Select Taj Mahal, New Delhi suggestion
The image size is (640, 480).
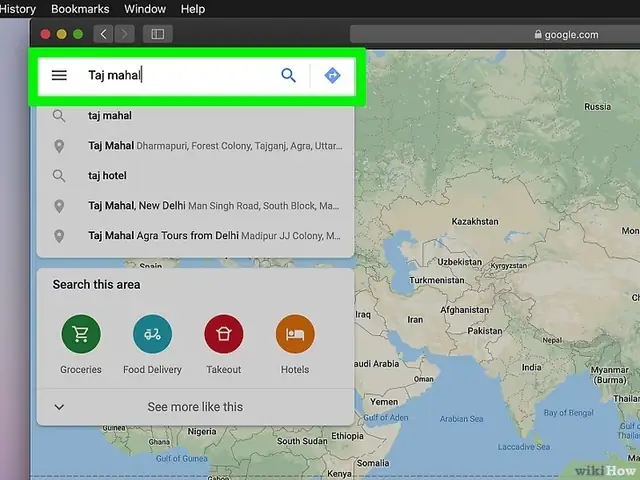point(195,206)
